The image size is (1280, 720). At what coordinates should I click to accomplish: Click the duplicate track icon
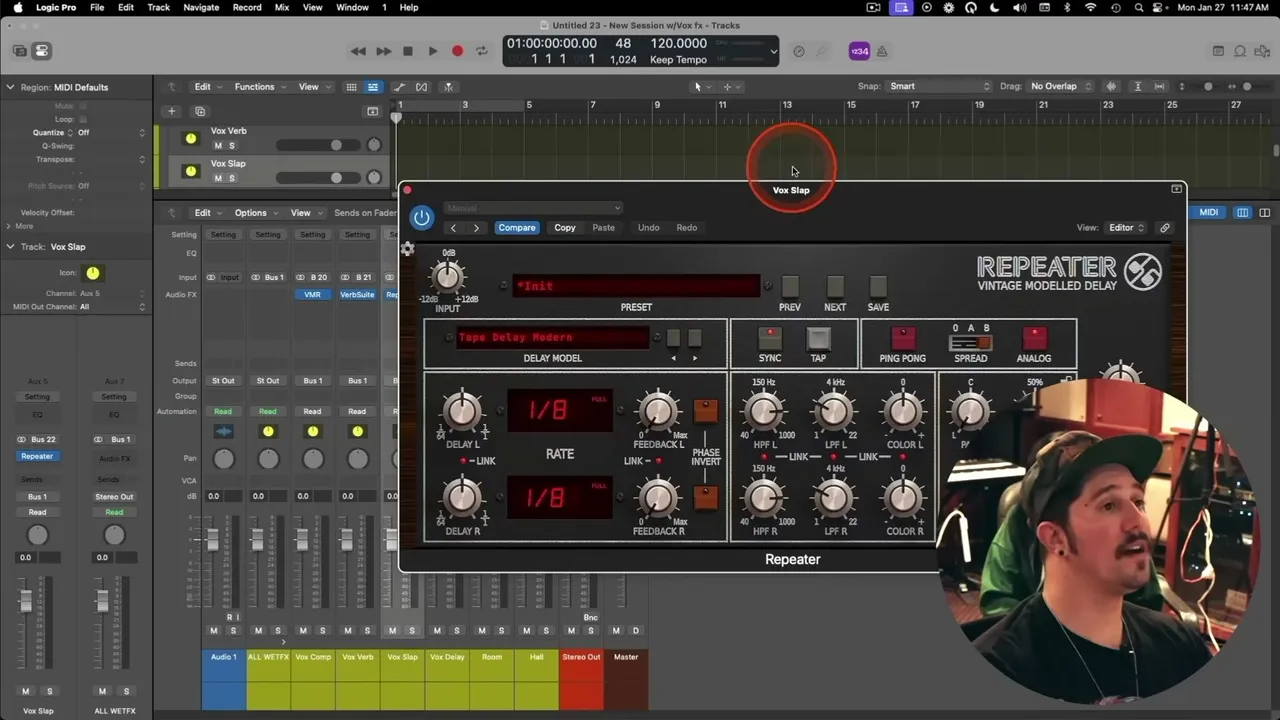pyautogui.click(x=200, y=111)
